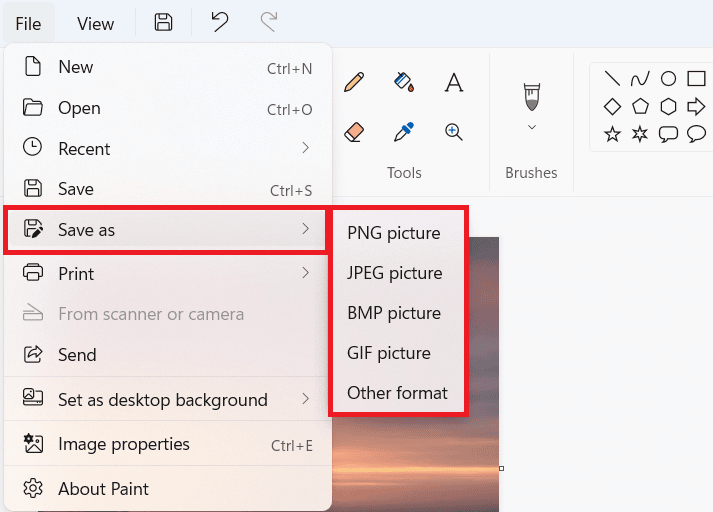Pick the Oval callout shape
Viewport: 713px width, 512px height.
pyautogui.click(x=696, y=135)
